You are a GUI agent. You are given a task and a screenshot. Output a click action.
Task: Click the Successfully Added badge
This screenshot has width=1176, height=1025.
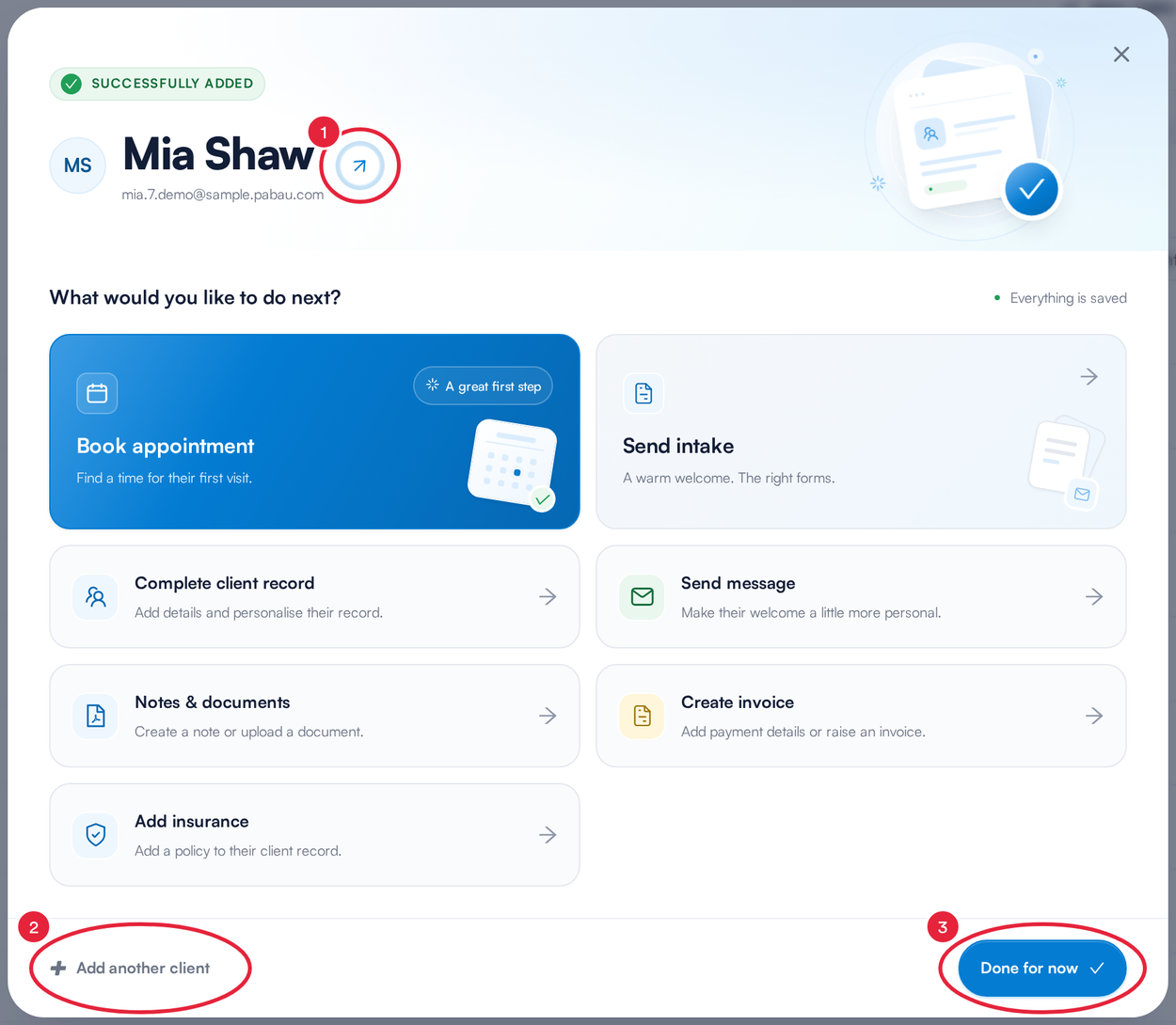click(157, 84)
